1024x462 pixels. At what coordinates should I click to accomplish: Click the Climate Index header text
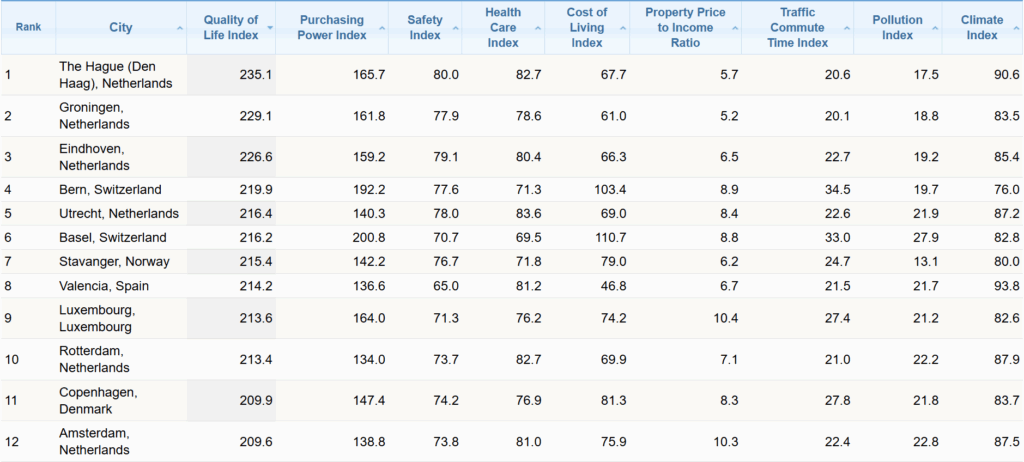tap(981, 28)
